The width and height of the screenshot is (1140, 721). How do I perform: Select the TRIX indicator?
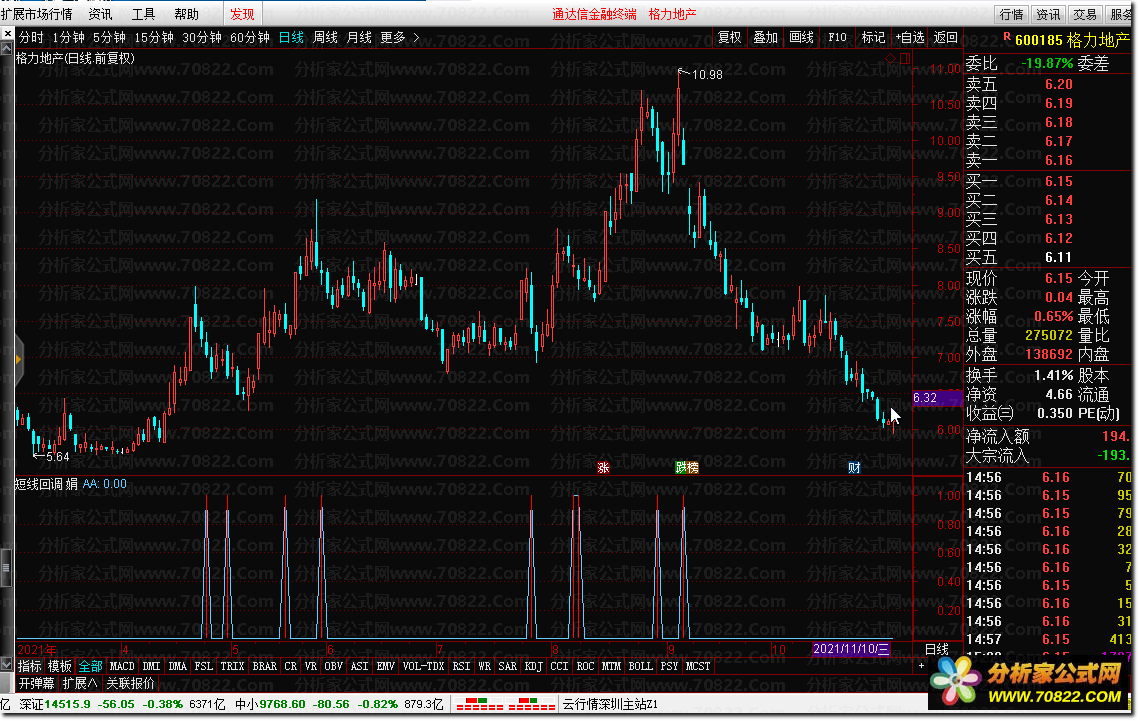(232, 666)
